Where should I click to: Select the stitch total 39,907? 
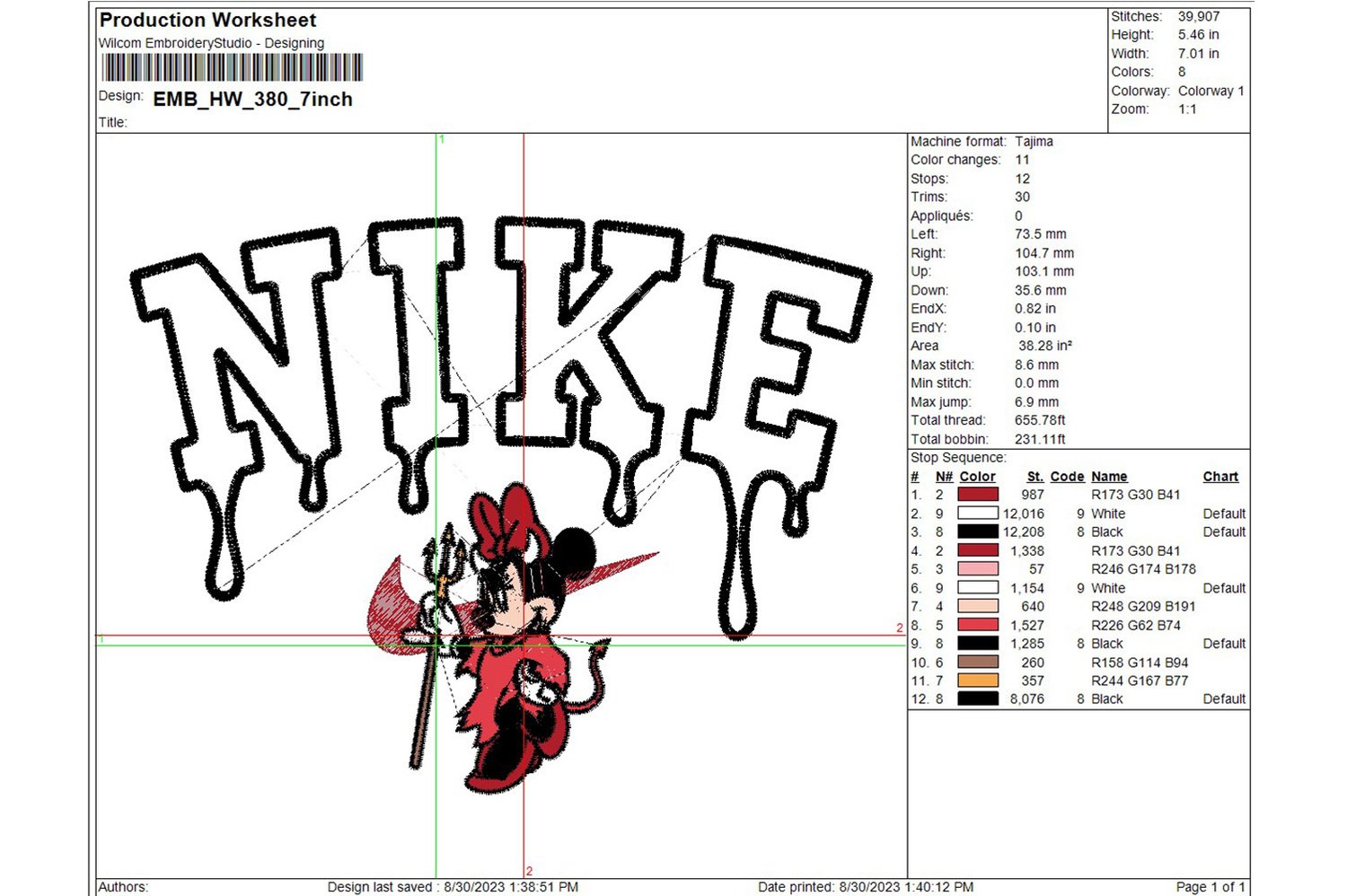pyautogui.click(x=1199, y=16)
